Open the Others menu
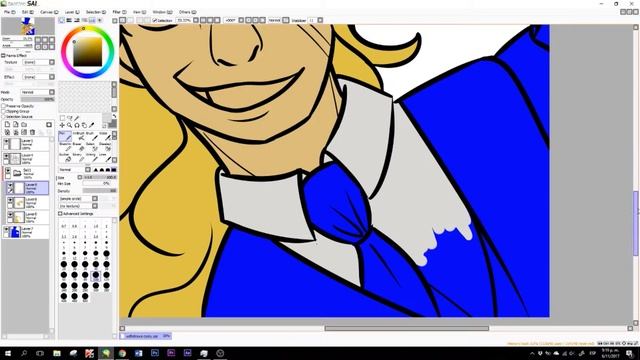This screenshot has height=360, width=640. 187,12
